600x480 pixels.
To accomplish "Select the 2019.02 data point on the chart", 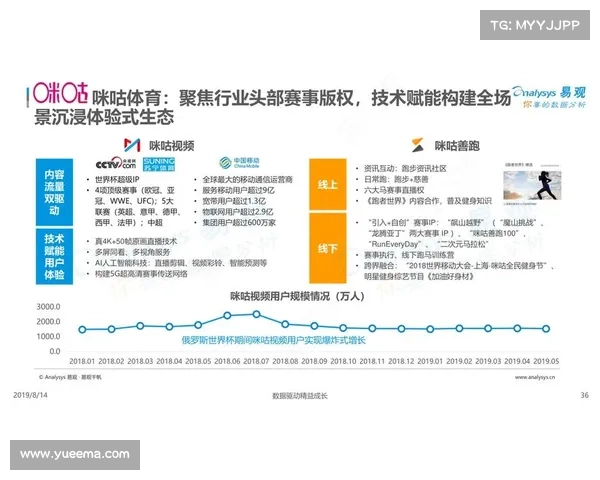I will [x=459, y=328].
